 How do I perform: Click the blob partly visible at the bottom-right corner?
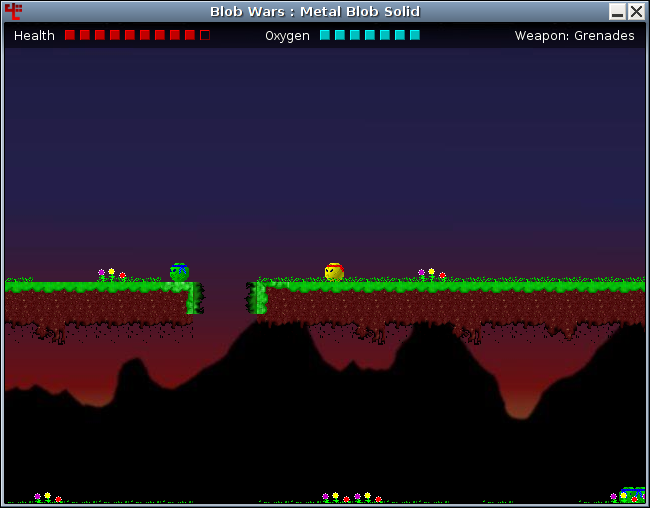(x=632, y=495)
